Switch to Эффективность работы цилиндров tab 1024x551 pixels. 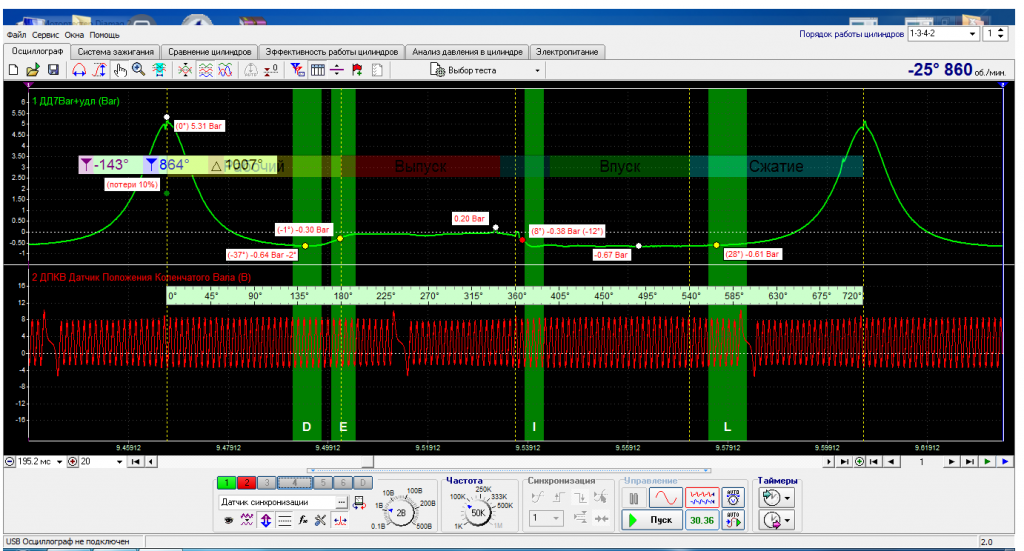(331, 52)
